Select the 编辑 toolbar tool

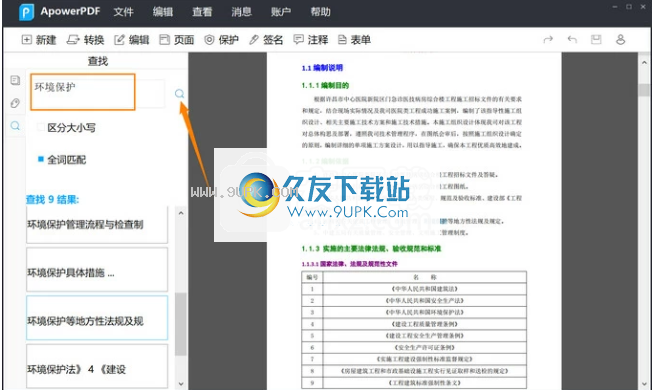(x=132, y=40)
